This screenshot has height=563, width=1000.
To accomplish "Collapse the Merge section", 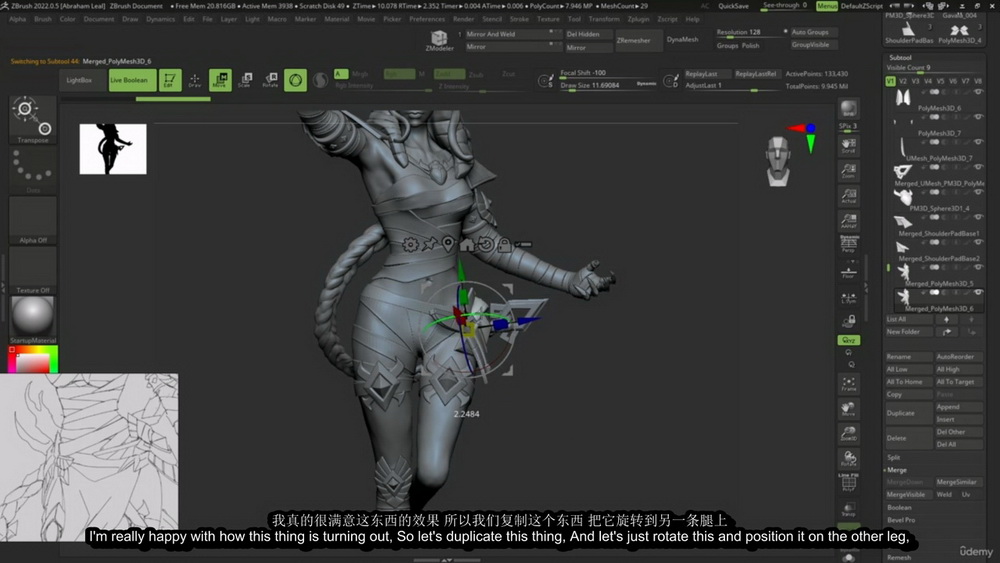I will click(896, 470).
